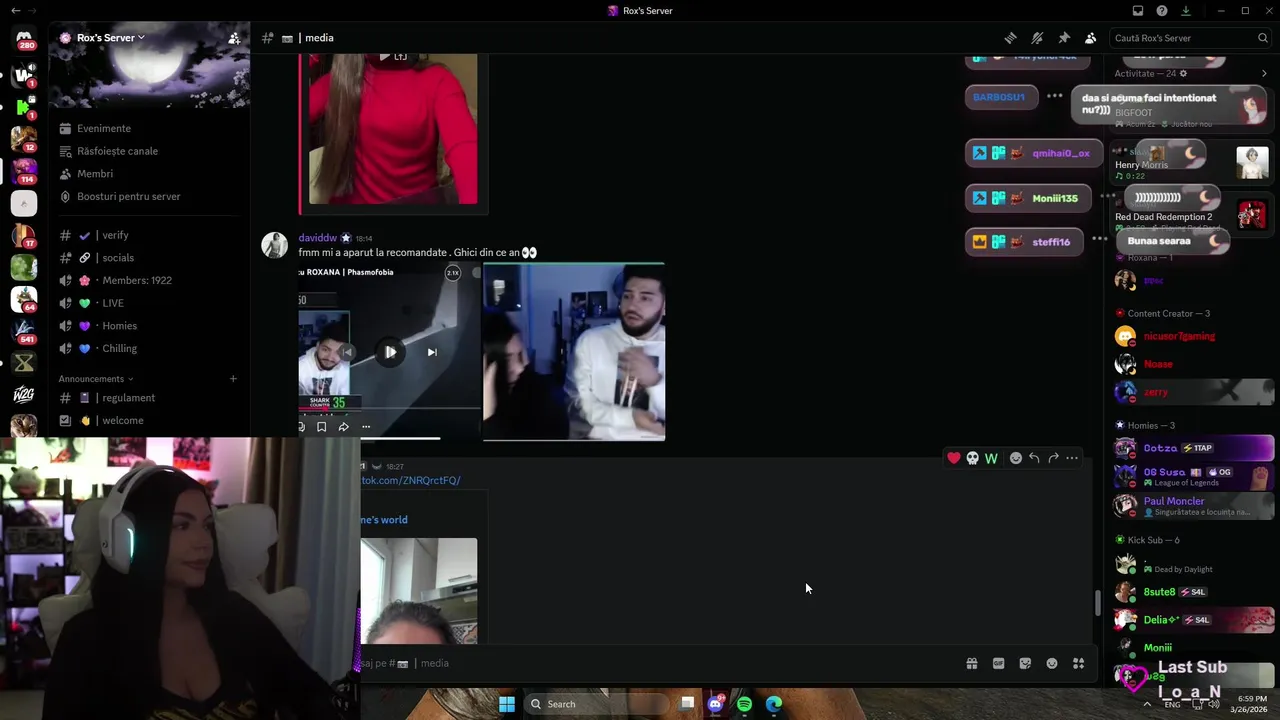
Task: Select the welcome channel
Action: (x=150, y=420)
